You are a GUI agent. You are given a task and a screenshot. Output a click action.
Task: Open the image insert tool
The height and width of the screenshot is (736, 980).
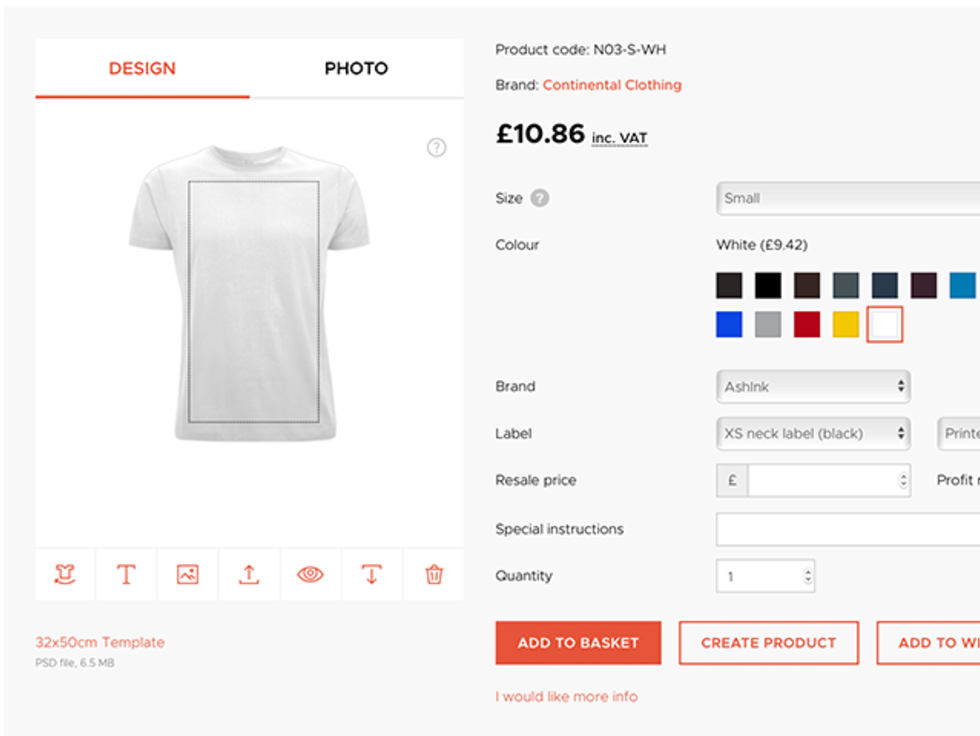click(x=187, y=573)
